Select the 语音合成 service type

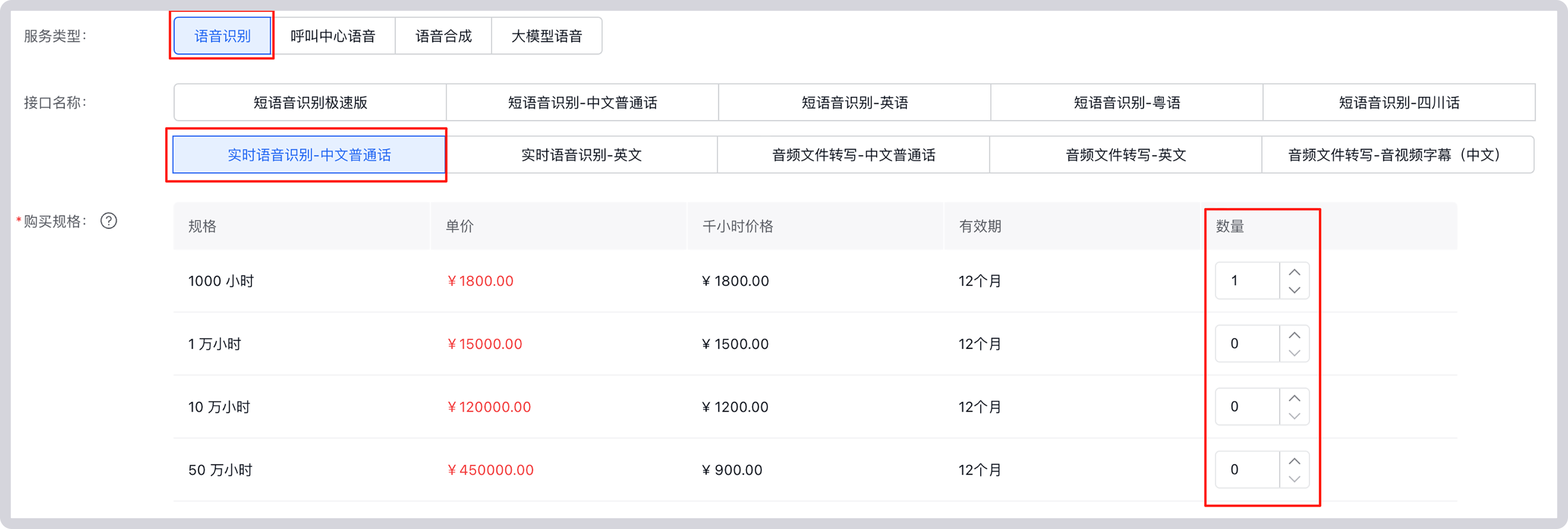(x=444, y=36)
